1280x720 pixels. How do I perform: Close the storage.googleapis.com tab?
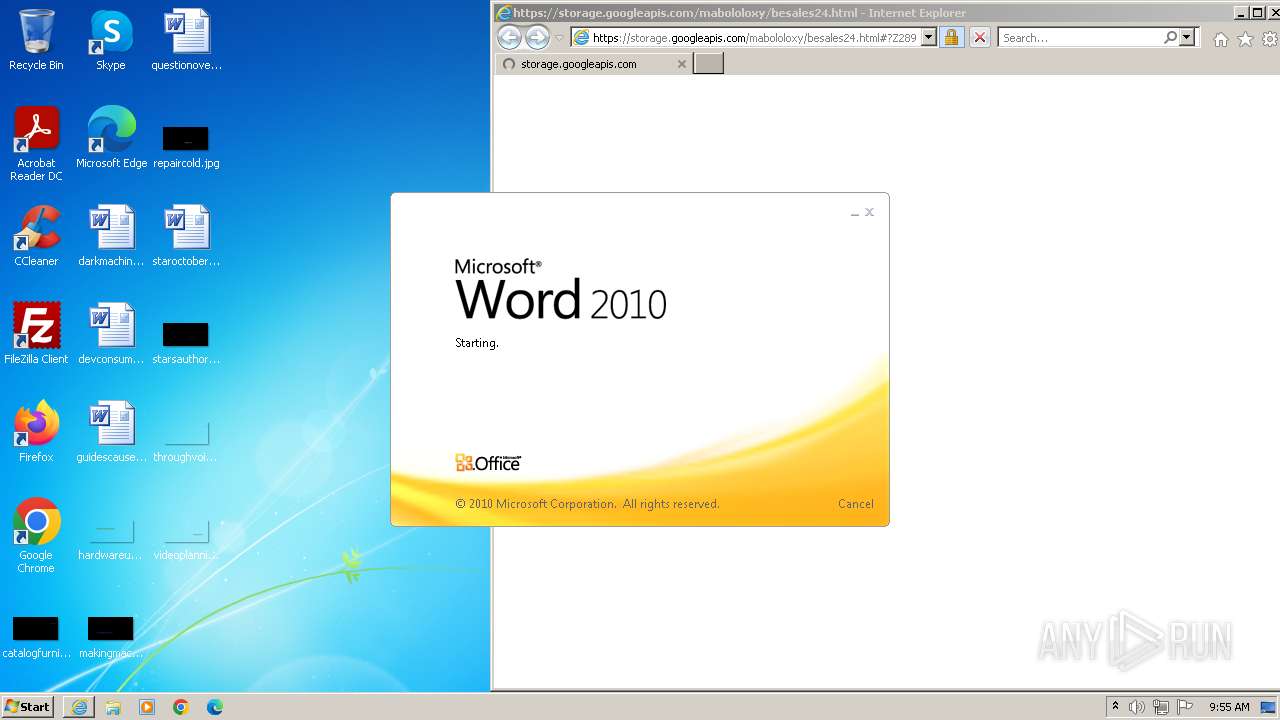coord(682,64)
